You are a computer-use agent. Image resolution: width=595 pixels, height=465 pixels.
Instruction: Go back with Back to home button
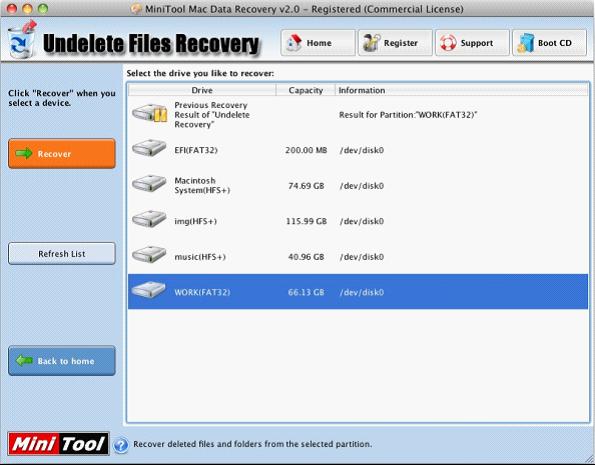(x=62, y=361)
